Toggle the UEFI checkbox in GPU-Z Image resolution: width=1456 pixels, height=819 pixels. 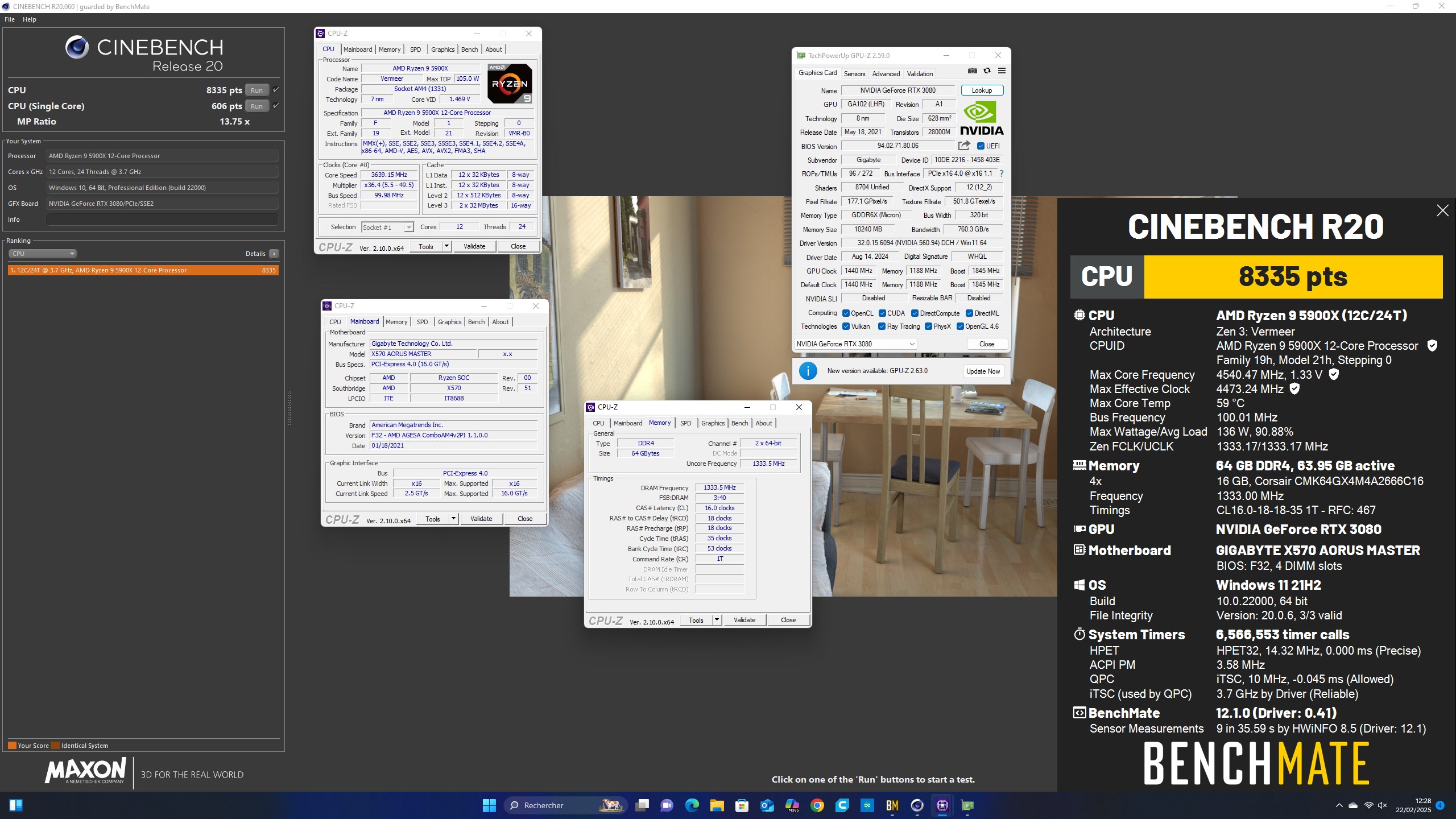(x=981, y=146)
